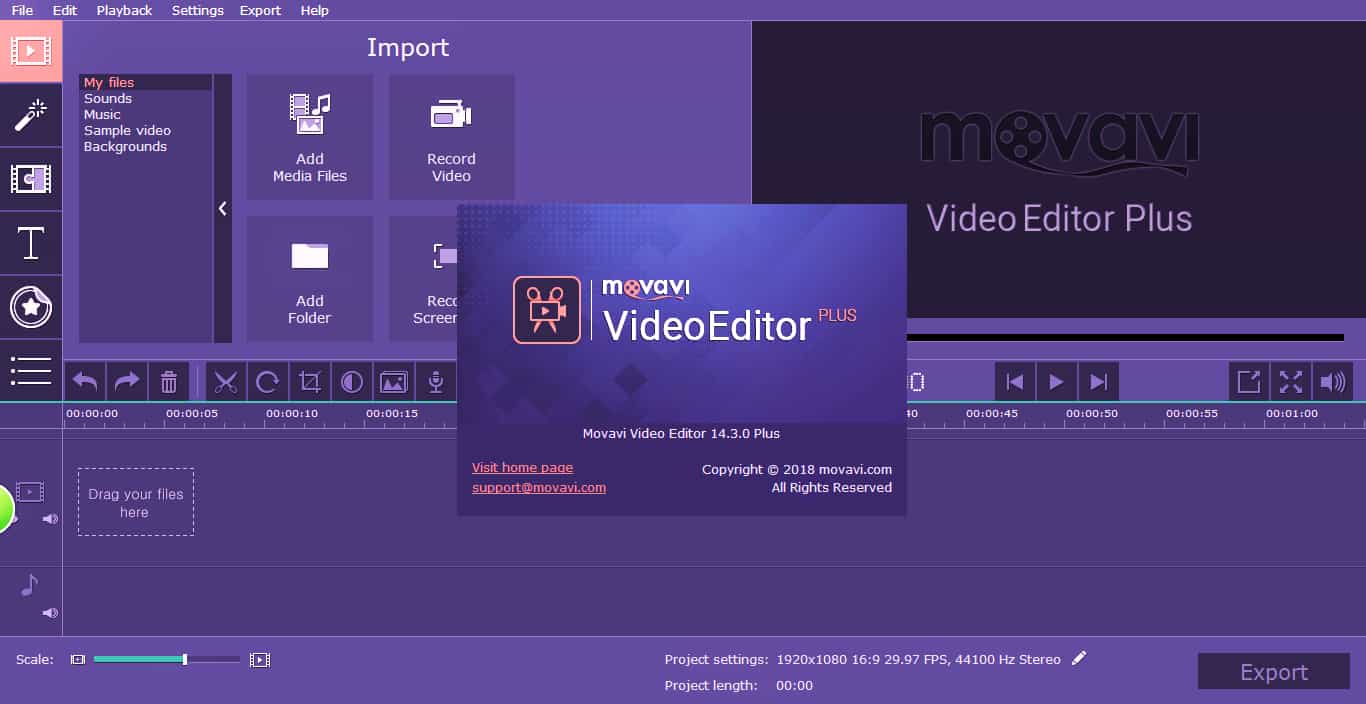Click support@movavi.com email link
The height and width of the screenshot is (704, 1366).
click(x=539, y=488)
